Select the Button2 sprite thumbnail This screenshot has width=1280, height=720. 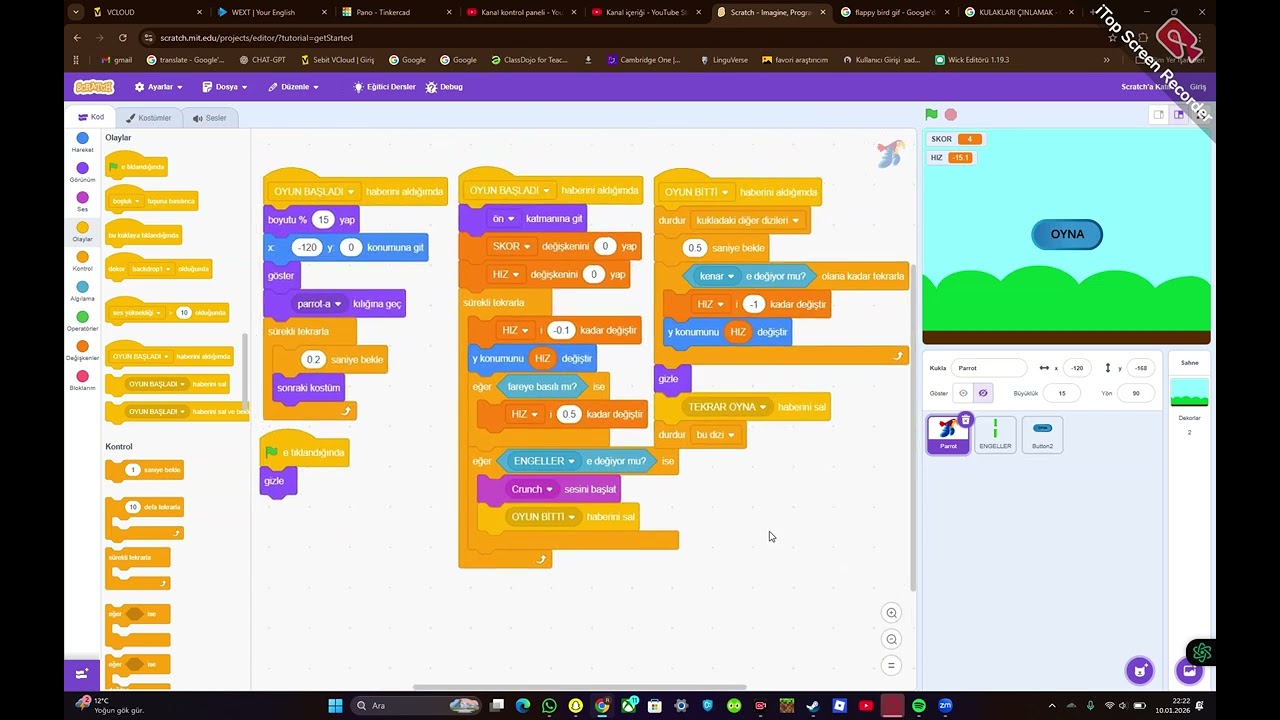point(1042,435)
